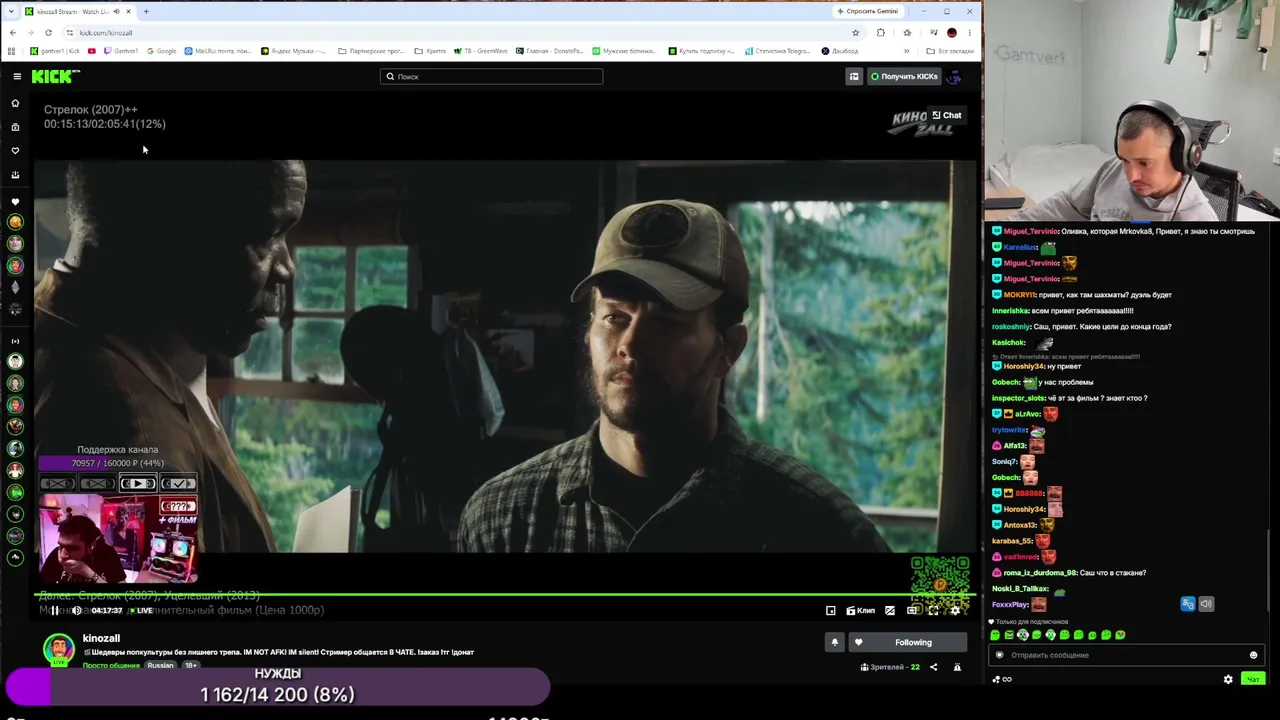Mute the stream volume icon

tap(76, 610)
